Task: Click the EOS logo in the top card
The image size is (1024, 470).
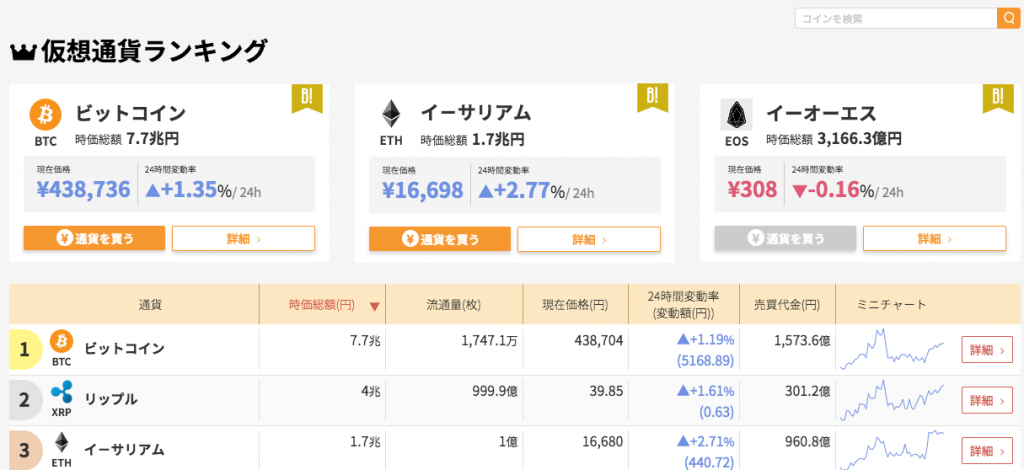Action: tap(737, 115)
